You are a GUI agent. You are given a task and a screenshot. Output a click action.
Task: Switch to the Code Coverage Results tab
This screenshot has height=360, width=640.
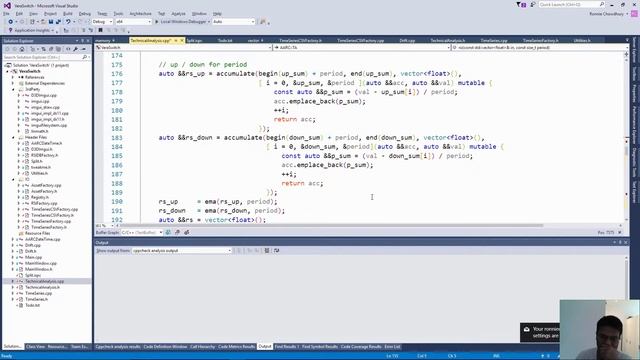pyautogui.click(x=361, y=347)
